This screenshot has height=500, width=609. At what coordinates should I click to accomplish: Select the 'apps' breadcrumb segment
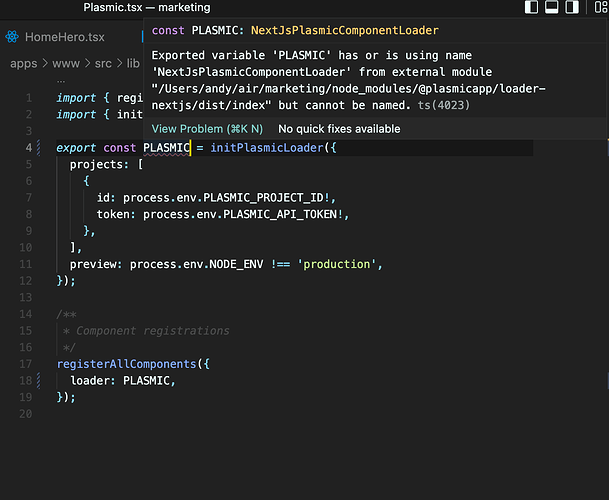click(x=25, y=64)
